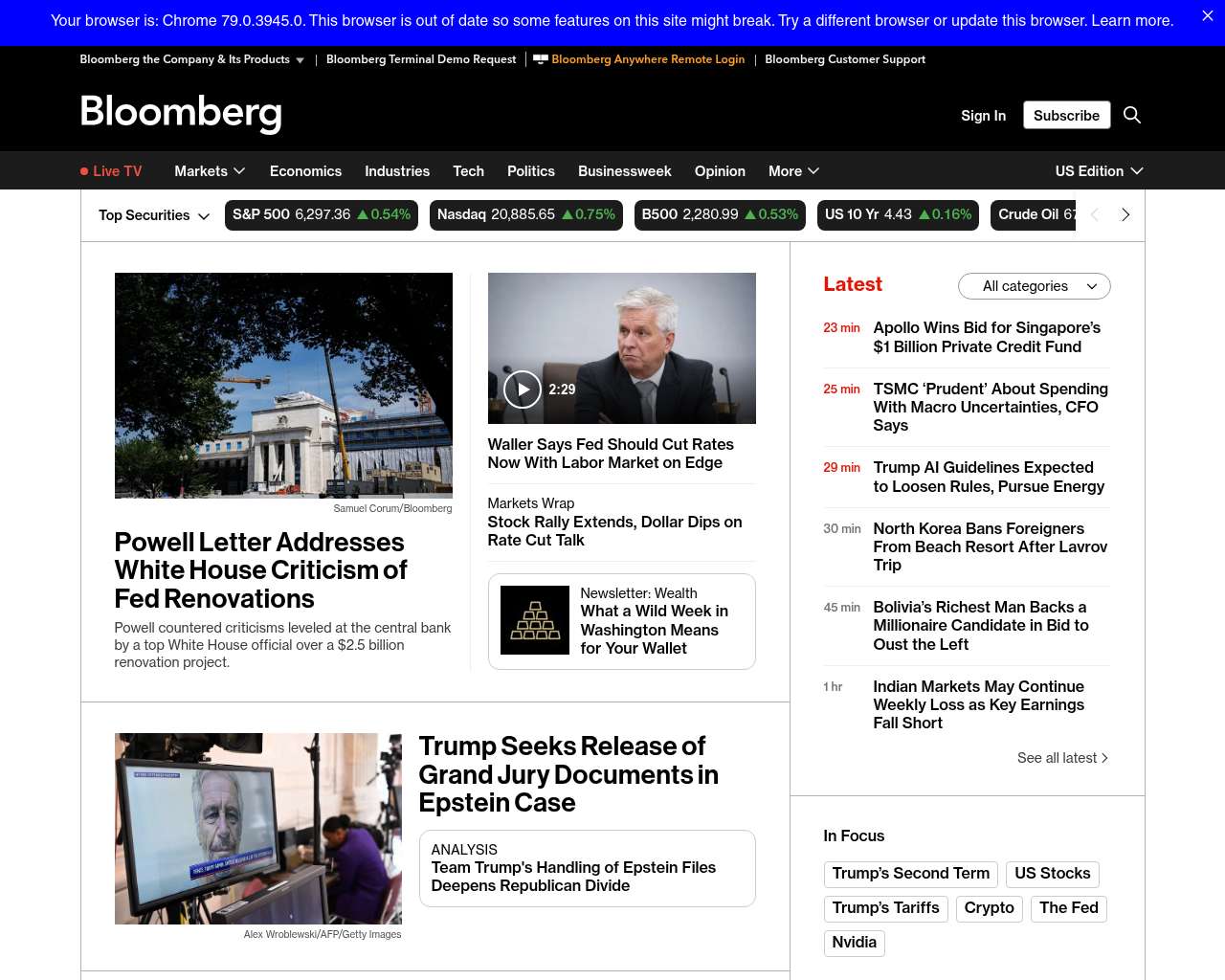Open Bloomberg Customer Support link

(845, 59)
